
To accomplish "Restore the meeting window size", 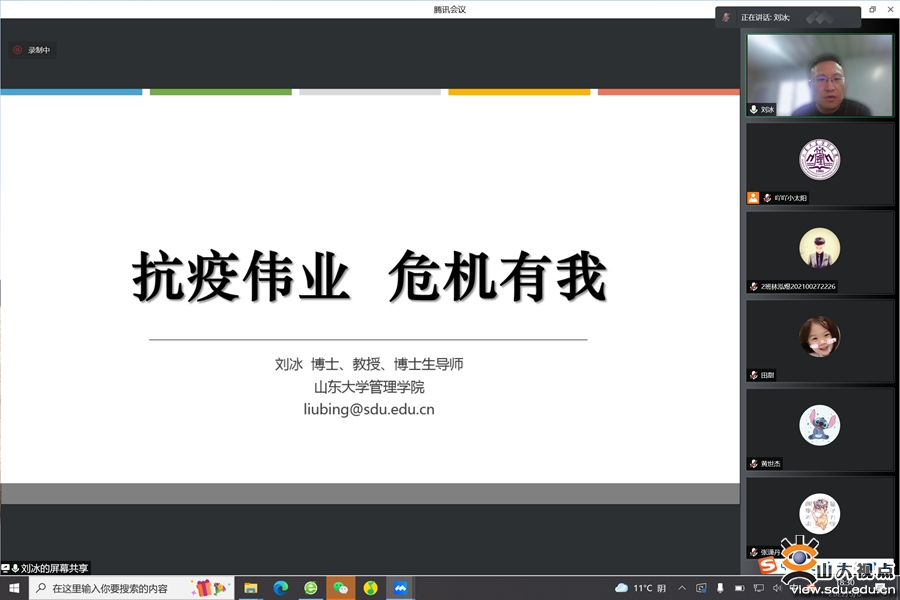I will pos(871,9).
